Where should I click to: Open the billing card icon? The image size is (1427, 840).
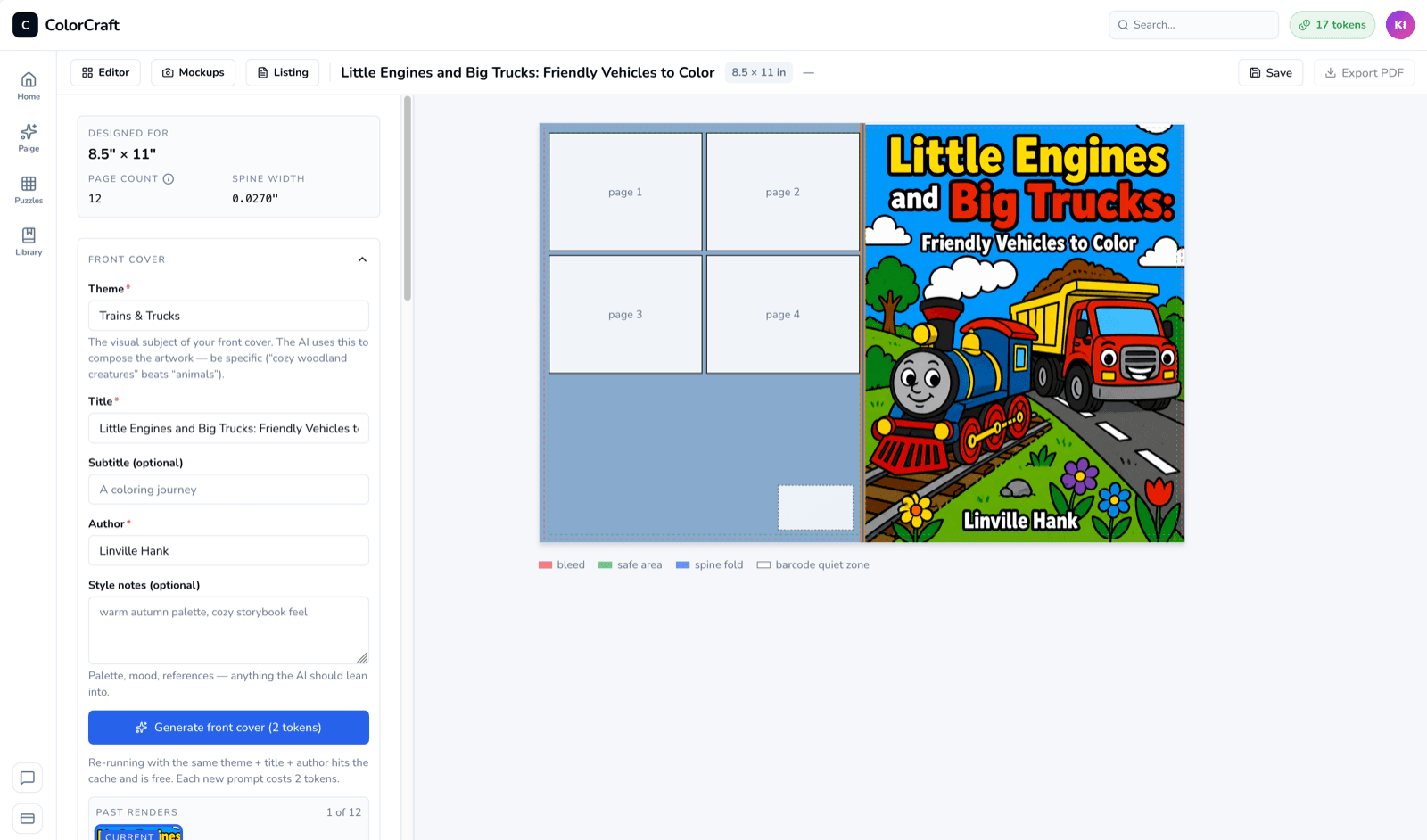tap(28, 818)
